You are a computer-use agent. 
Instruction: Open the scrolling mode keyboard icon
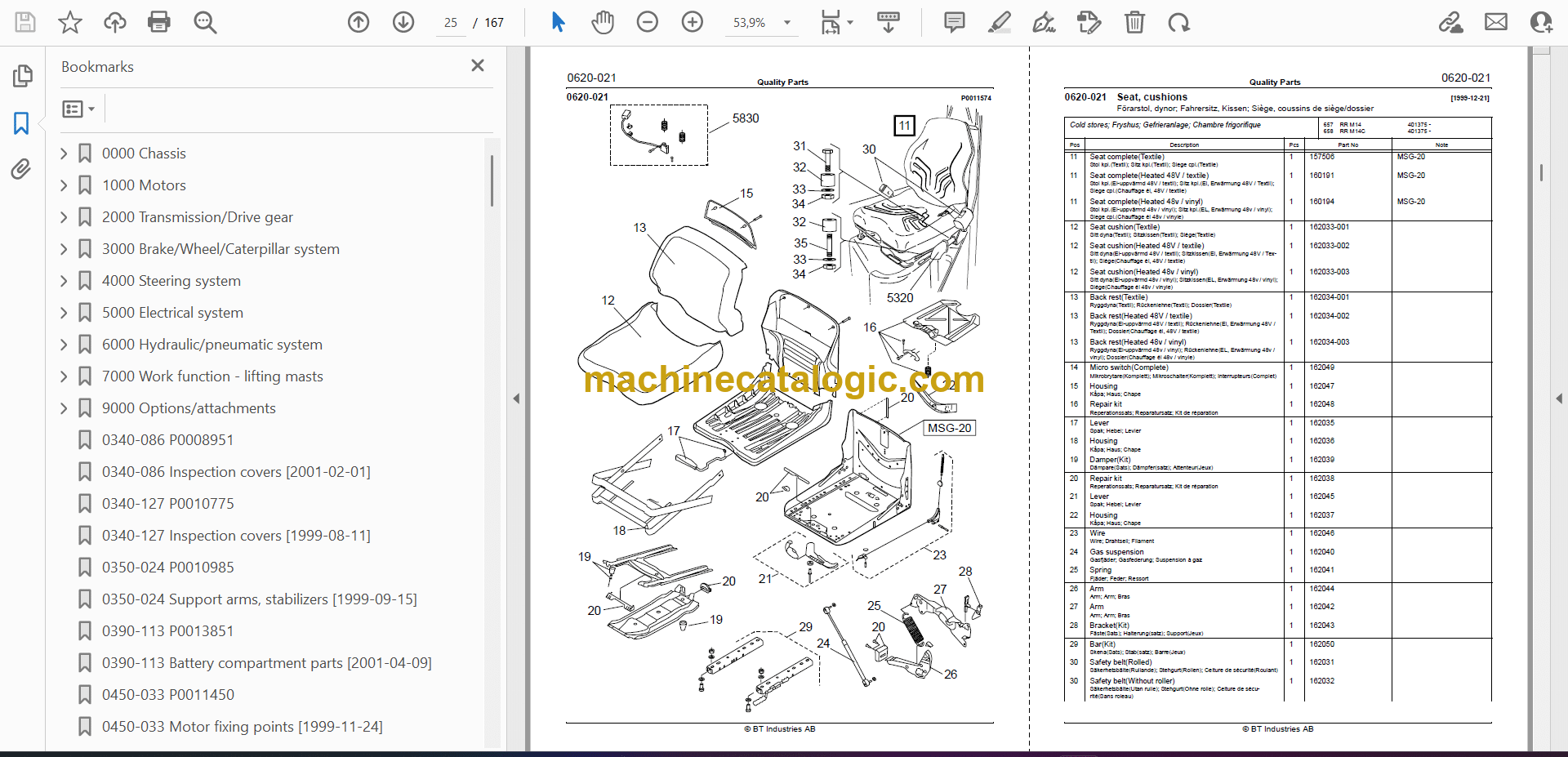tap(889, 22)
